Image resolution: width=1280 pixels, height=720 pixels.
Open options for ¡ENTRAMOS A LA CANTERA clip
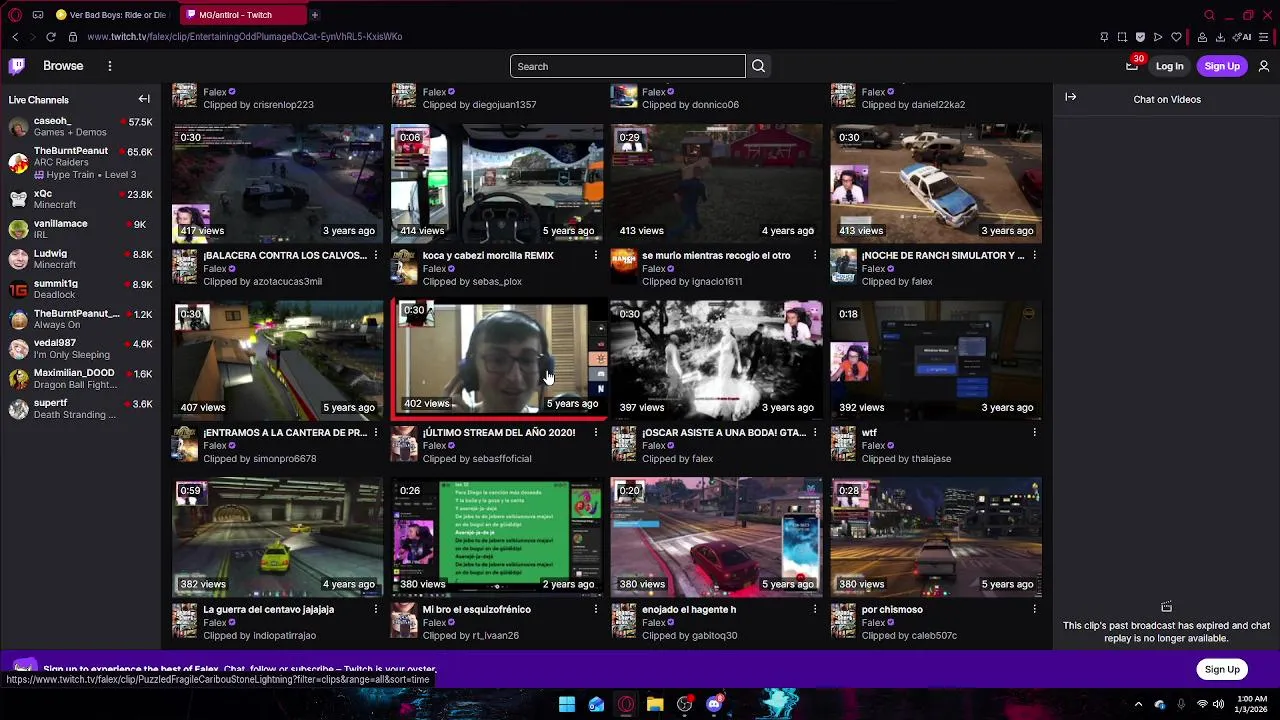[x=376, y=433]
